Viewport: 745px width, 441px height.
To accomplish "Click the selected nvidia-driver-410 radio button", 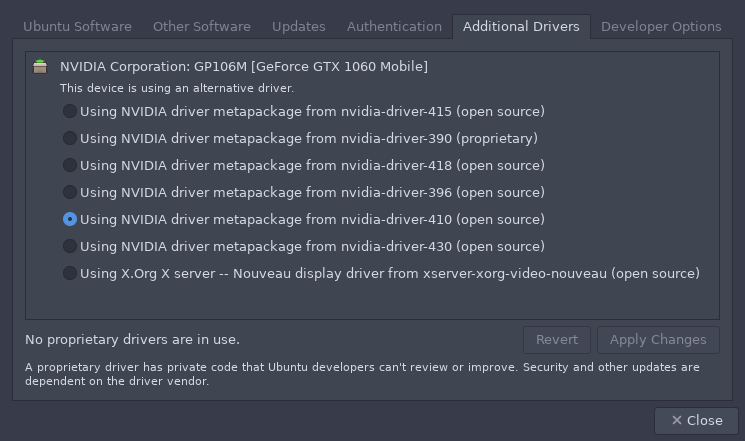I will click(70, 219).
